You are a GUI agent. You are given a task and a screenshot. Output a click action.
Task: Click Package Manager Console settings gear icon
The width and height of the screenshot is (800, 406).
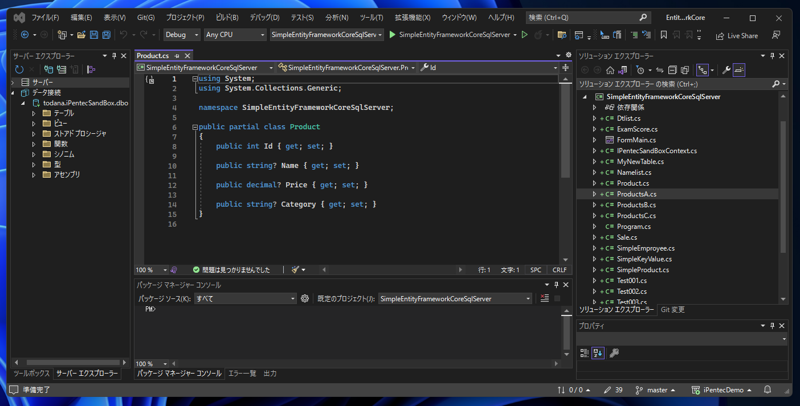[305, 298]
